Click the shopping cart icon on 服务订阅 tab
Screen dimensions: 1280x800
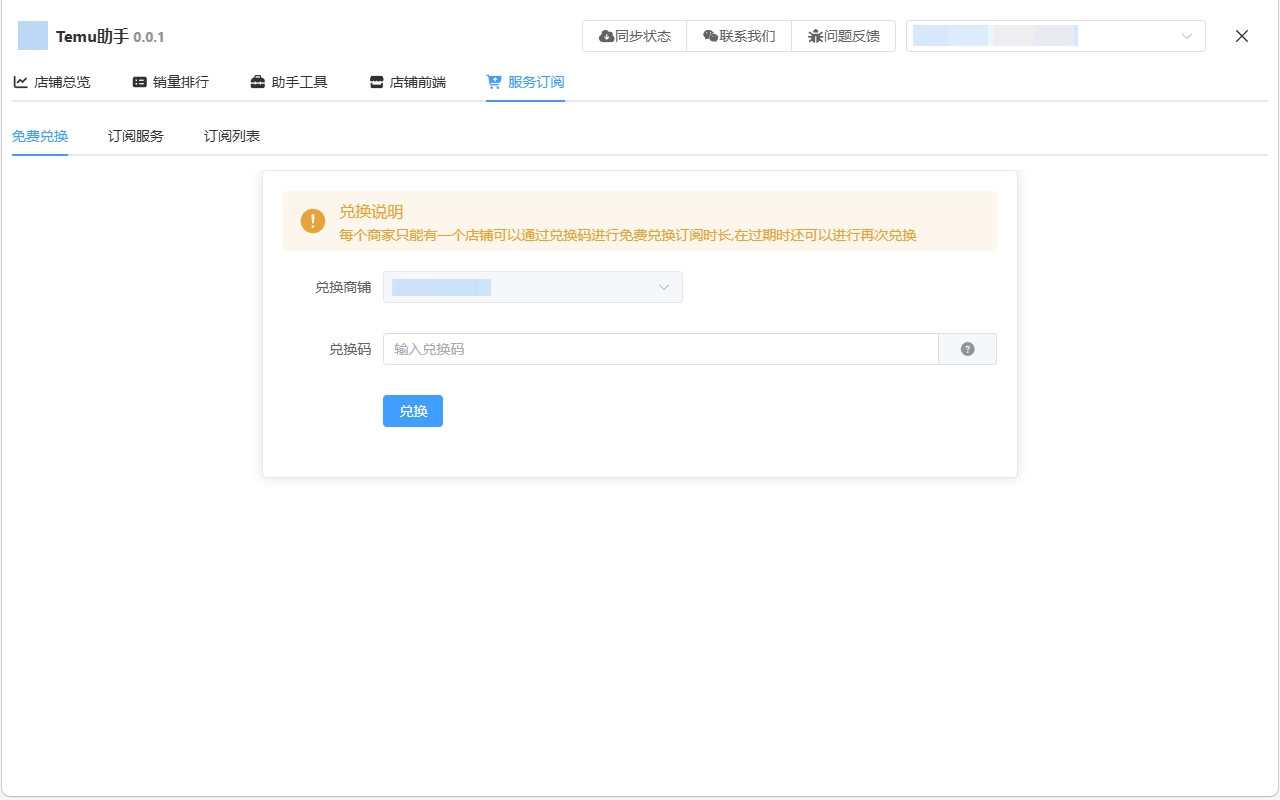[x=492, y=81]
